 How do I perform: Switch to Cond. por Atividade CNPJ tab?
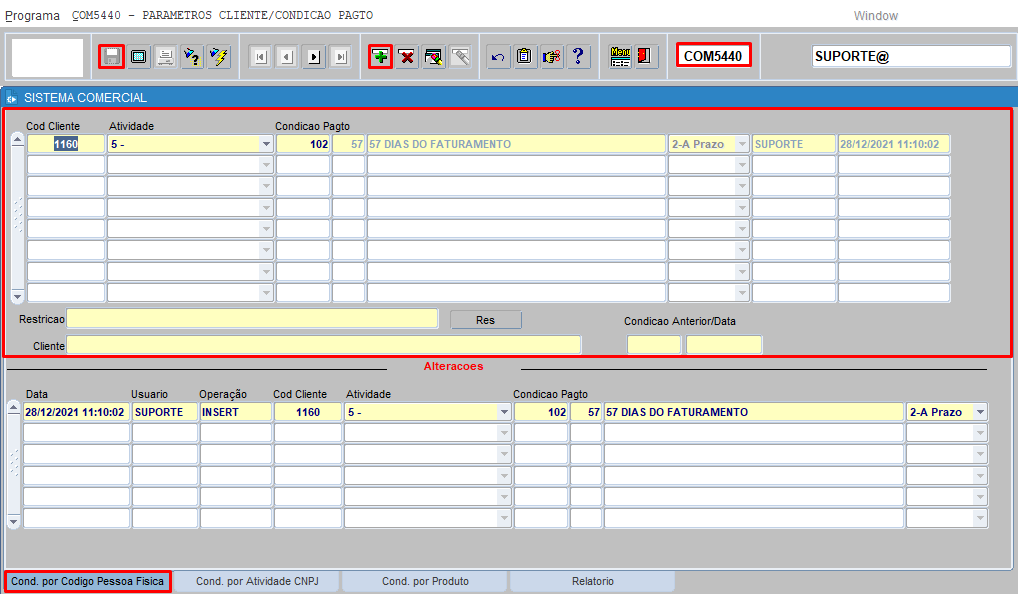257,581
